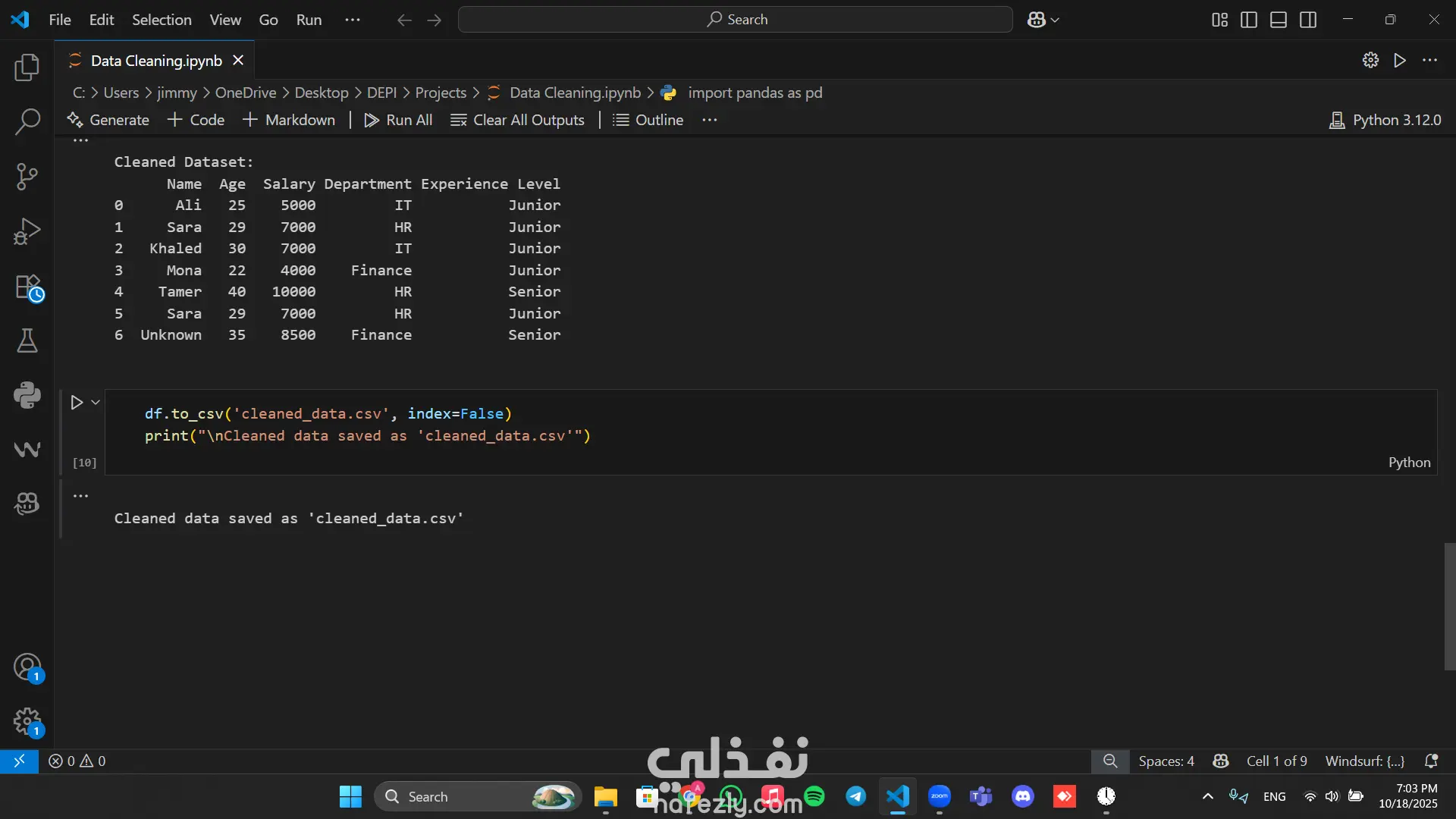Viewport: 1456px width, 819px height.
Task: Open Run and Debug view
Action: click(27, 231)
